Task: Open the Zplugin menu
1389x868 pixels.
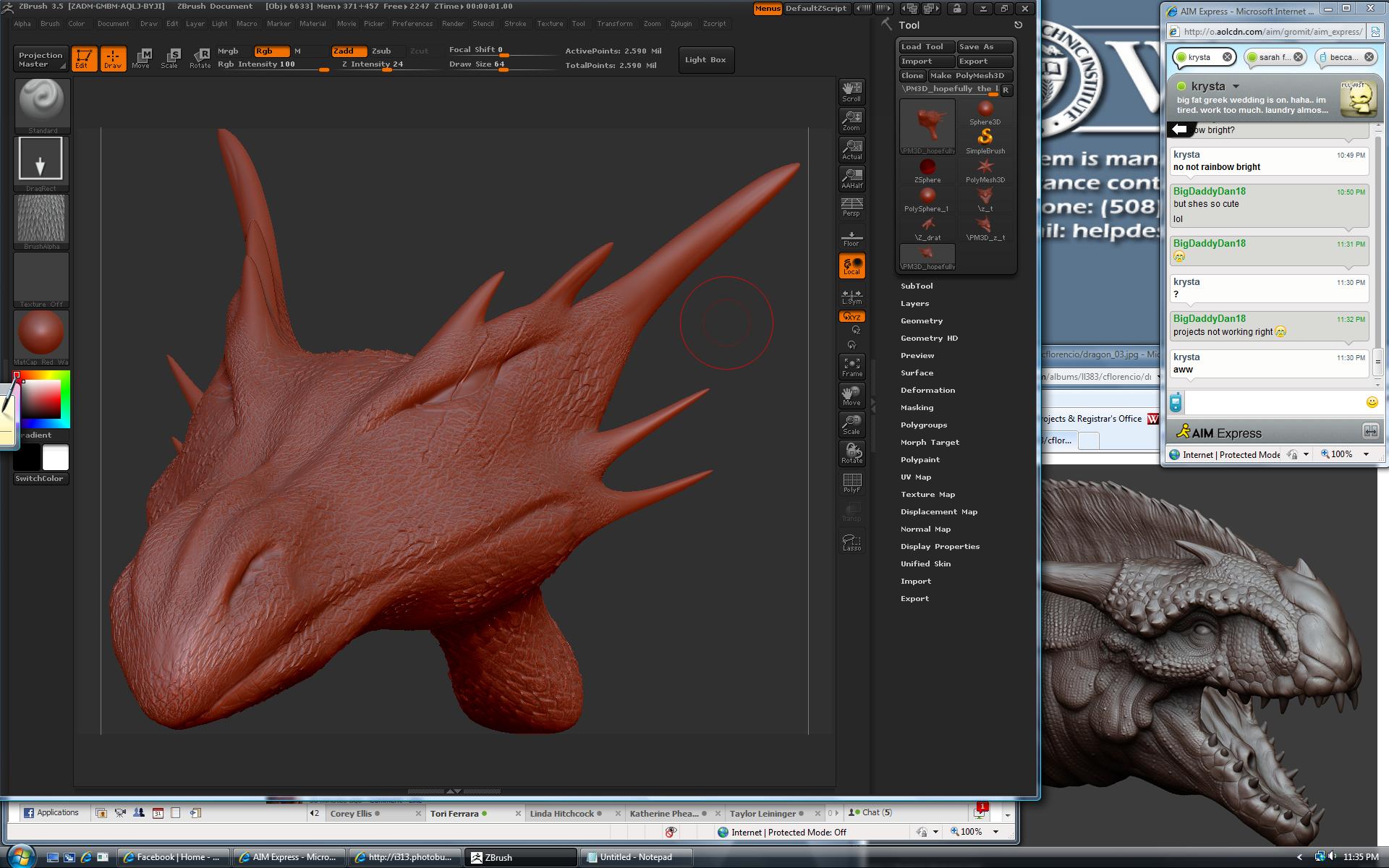Action: point(681,24)
